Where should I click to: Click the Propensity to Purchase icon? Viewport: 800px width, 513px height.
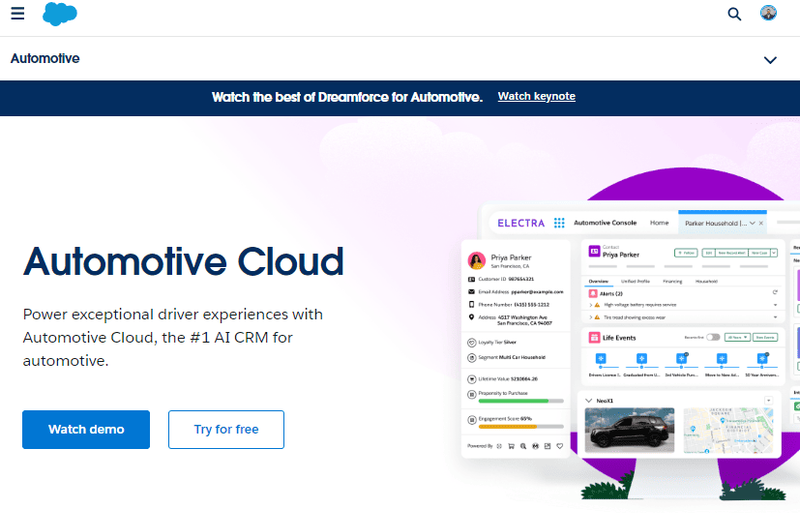pos(472,394)
